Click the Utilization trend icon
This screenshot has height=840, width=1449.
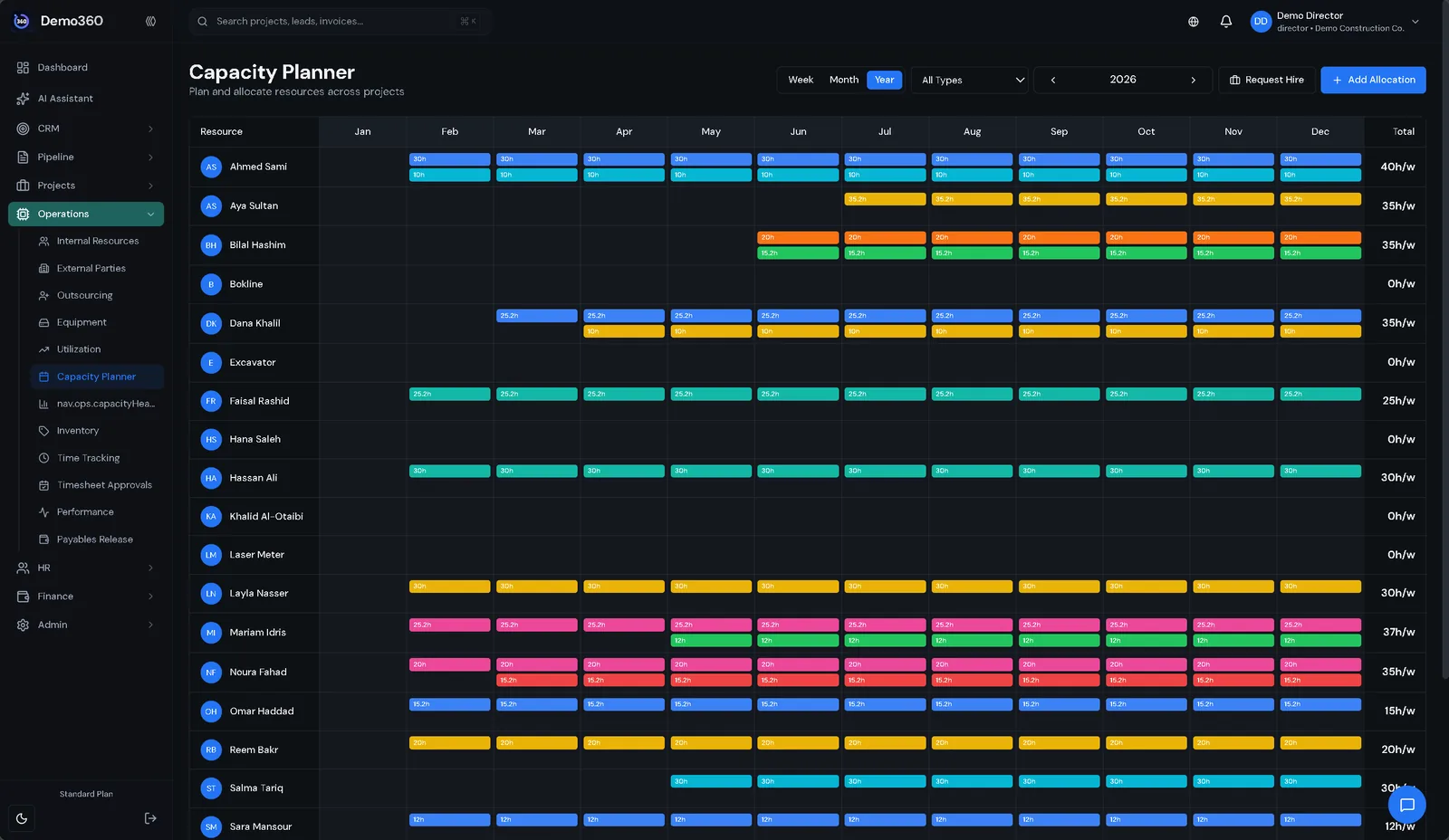pyautogui.click(x=43, y=349)
